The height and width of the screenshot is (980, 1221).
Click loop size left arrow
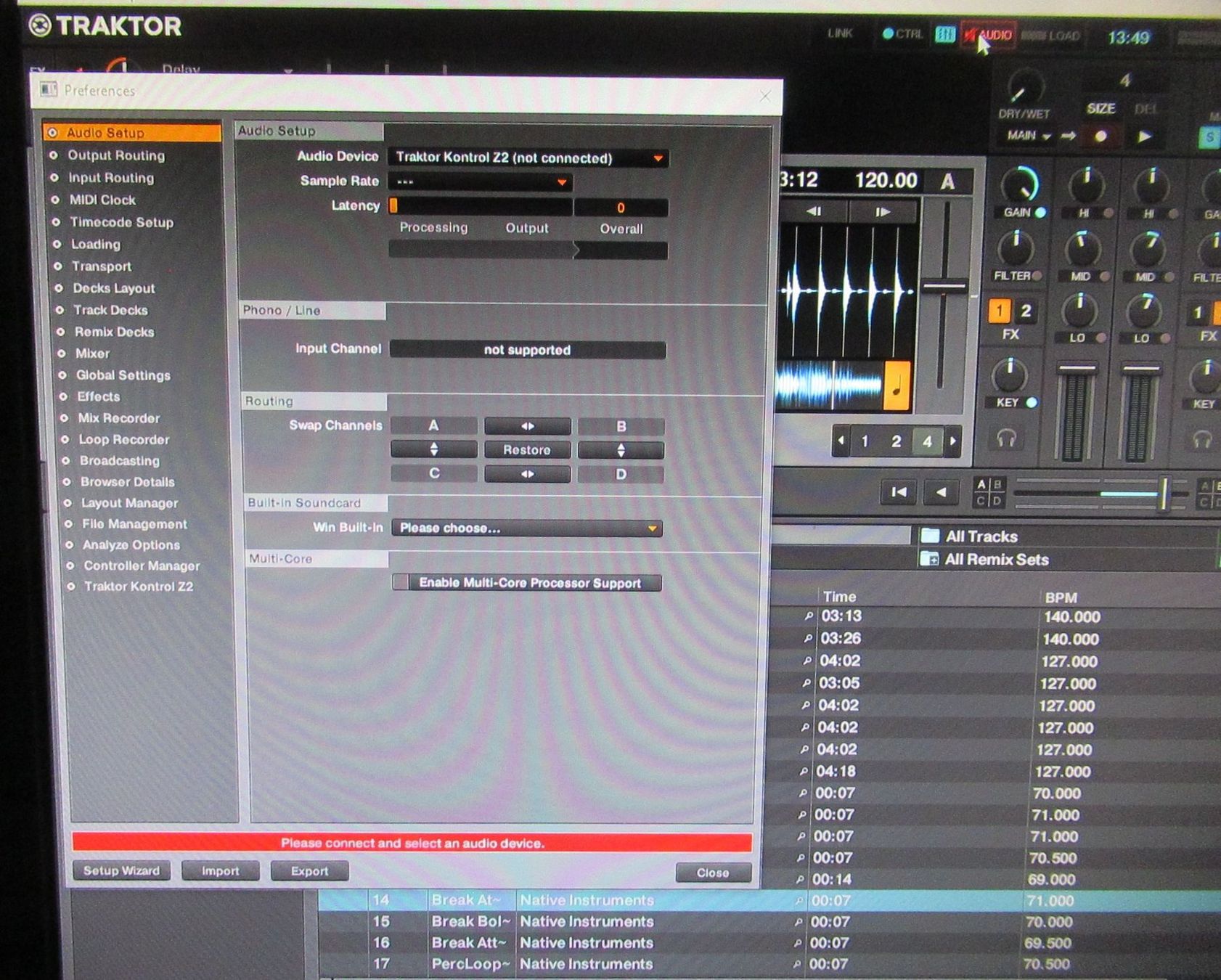click(x=841, y=441)
